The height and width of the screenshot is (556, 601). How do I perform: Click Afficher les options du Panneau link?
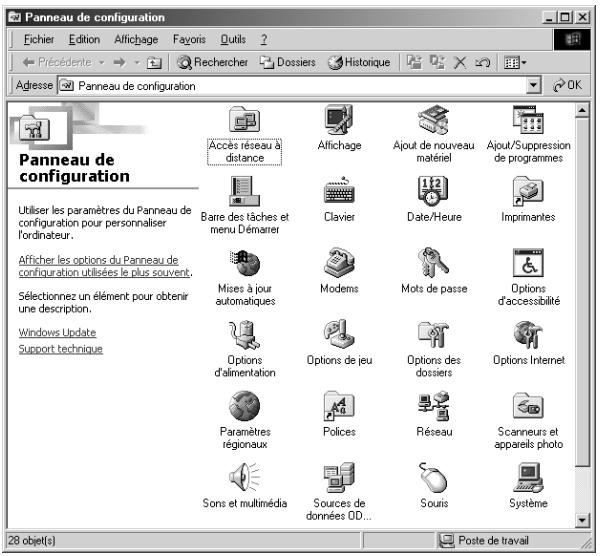105,266
